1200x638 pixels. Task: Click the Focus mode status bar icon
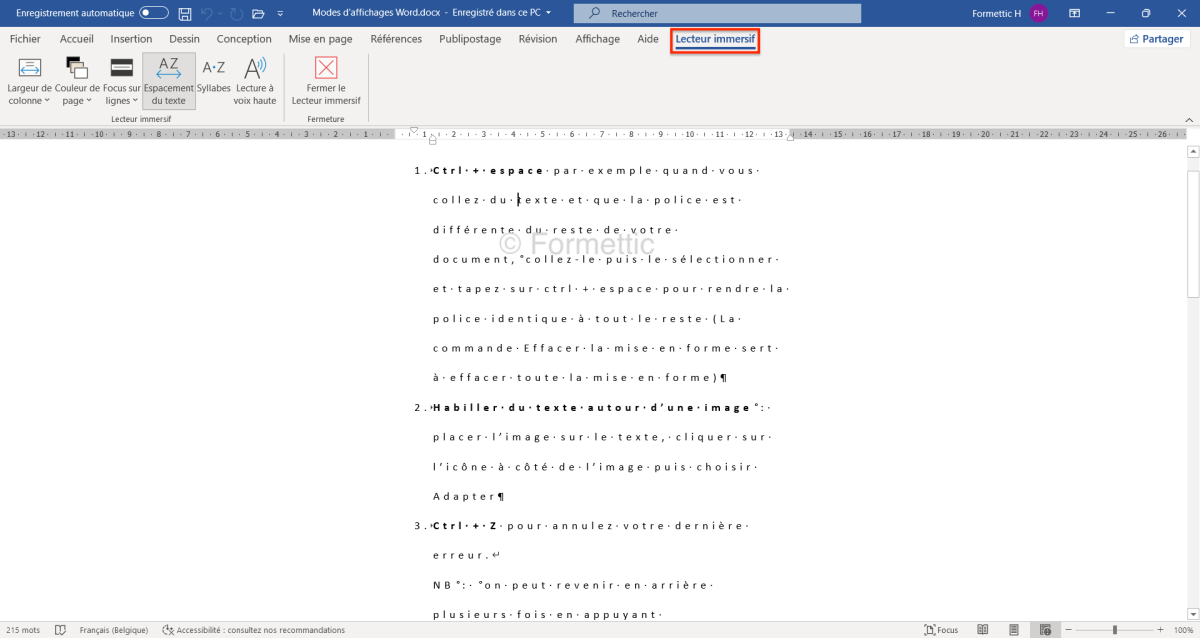(x=941, y=630)
